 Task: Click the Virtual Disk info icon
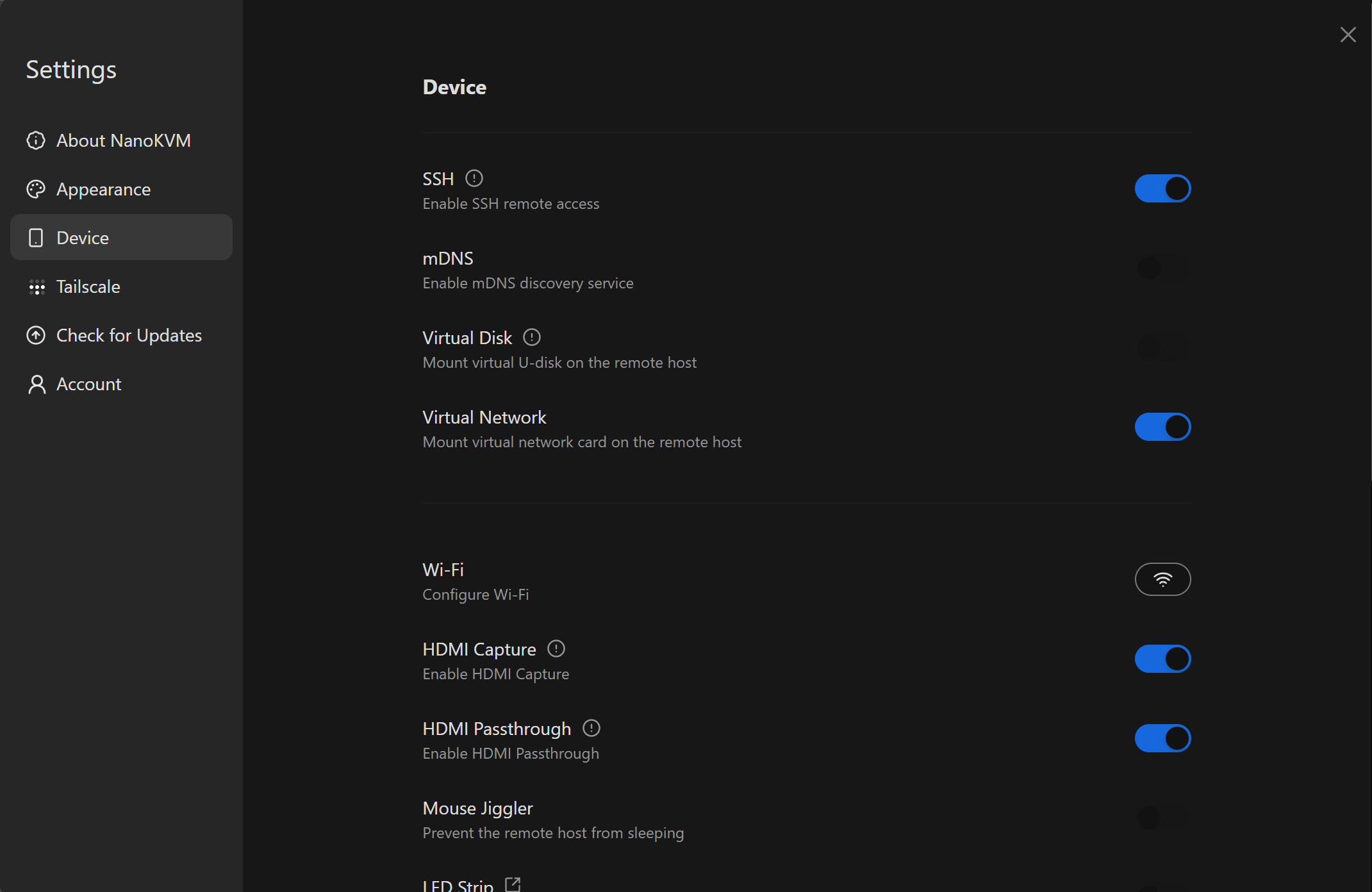point(531,336)
